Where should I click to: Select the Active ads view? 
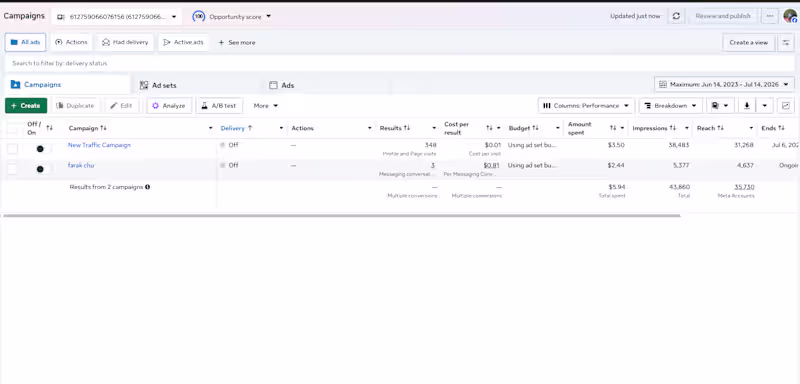(x=183, y=42)
